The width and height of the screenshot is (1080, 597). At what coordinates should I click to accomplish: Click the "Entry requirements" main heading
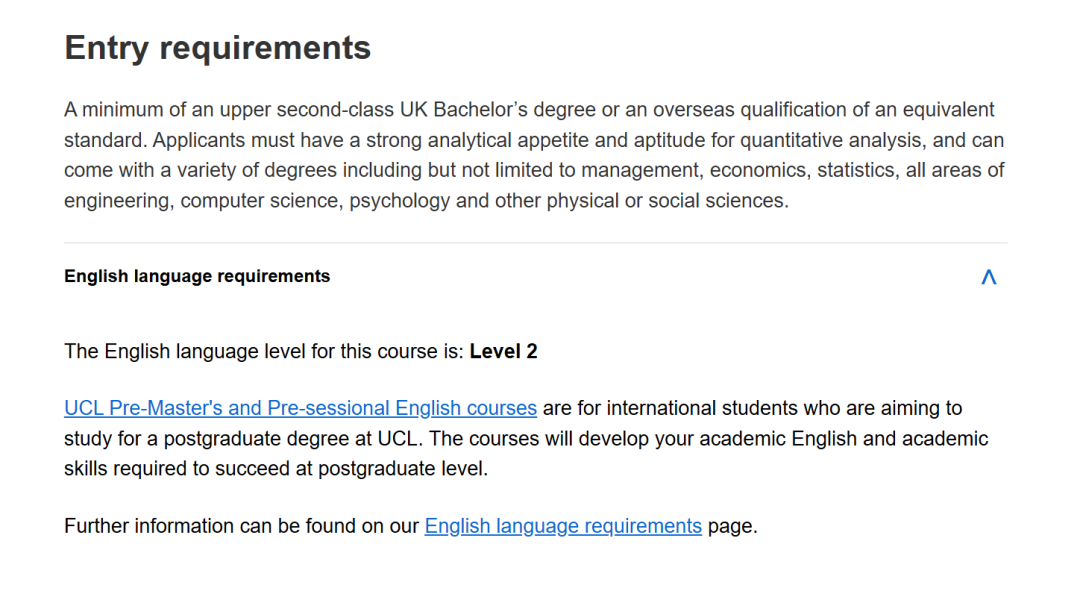[217, 48]
